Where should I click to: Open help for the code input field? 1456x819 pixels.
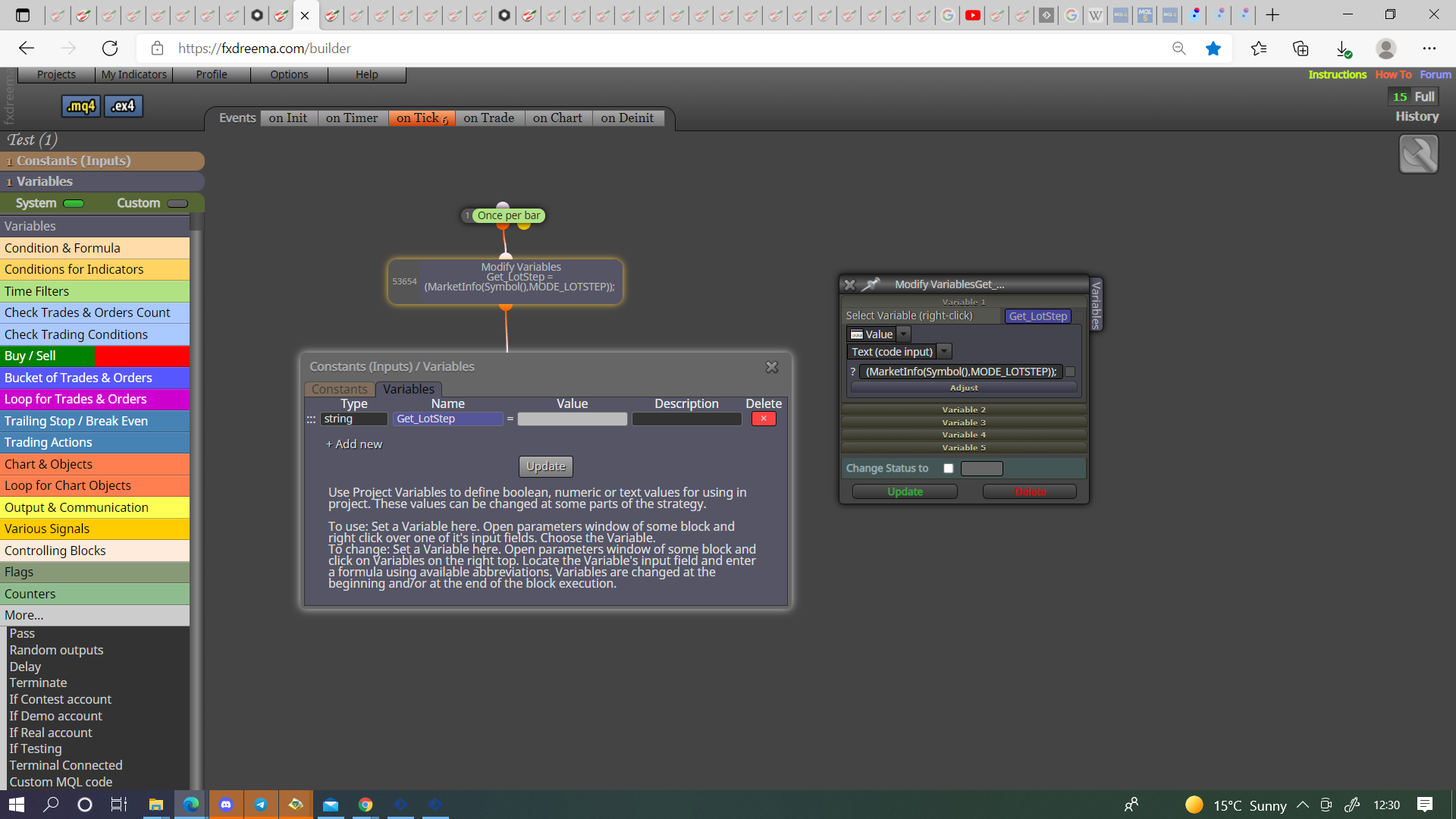click(x=852, y=372)
